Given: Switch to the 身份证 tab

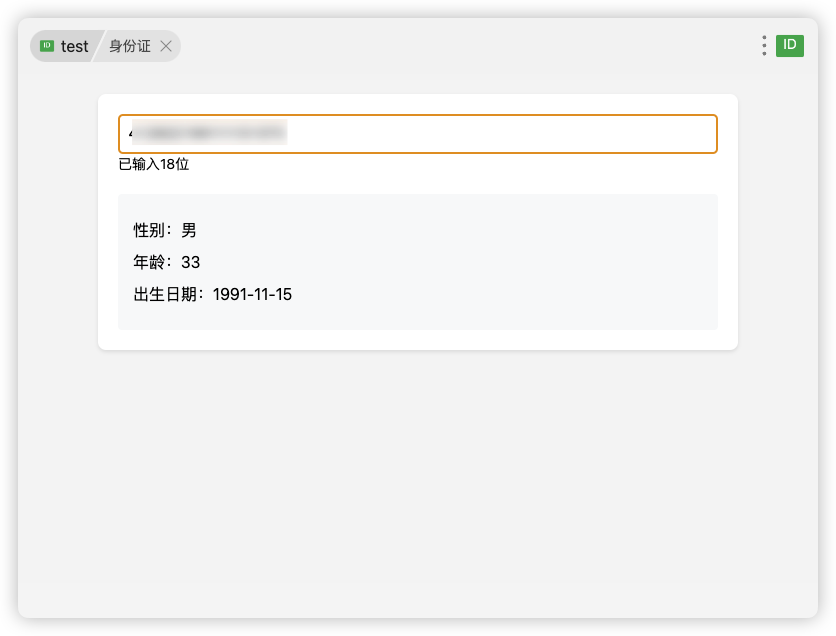Looking at the screenshot, I should [130, 46].
